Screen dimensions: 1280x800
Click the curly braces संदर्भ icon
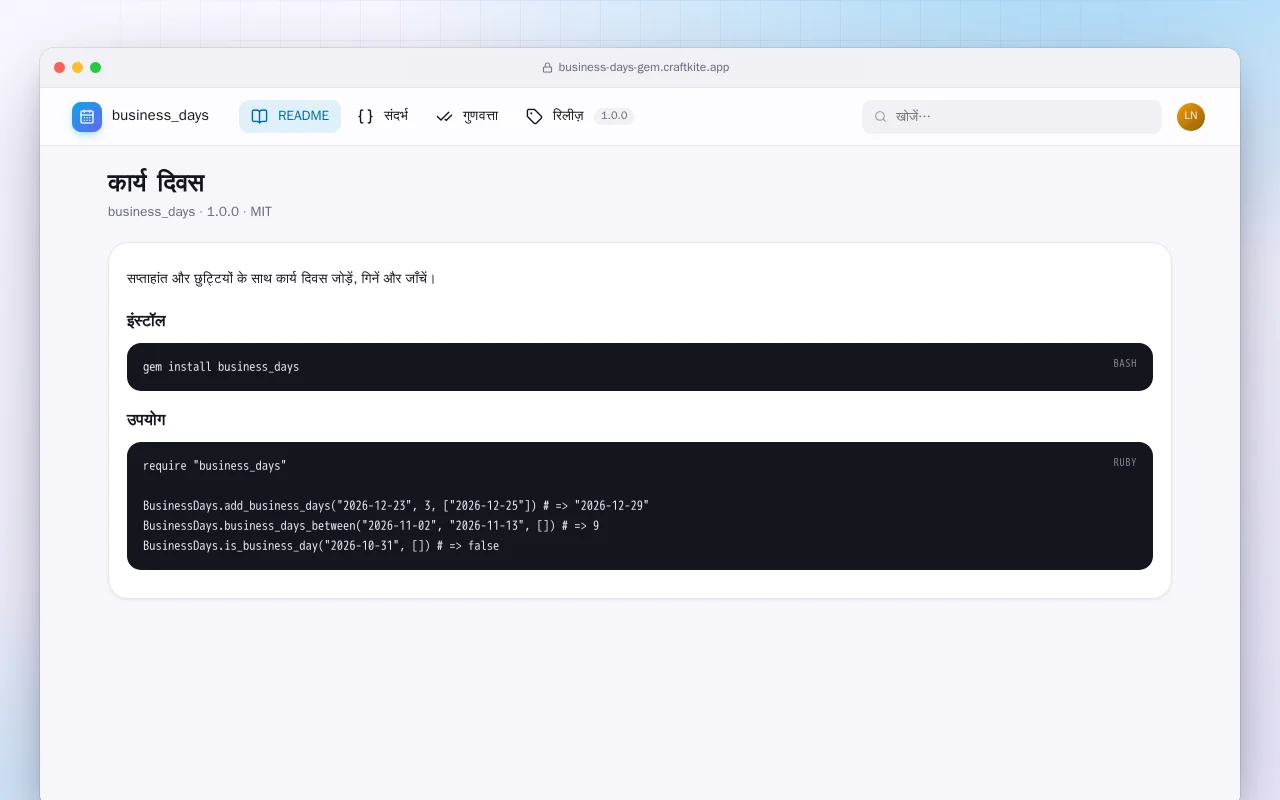365,116
